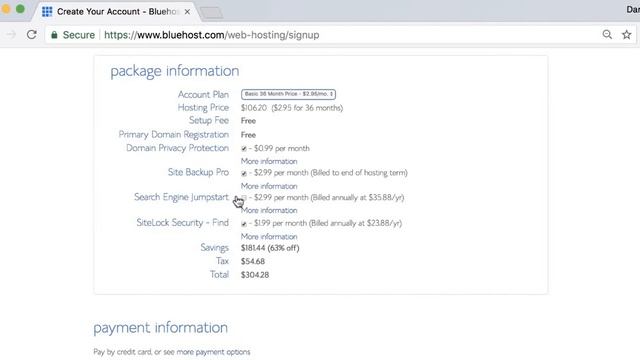640x360 pixels.
Task: Bookmark this page with the star icon
Action: (627, 35)
